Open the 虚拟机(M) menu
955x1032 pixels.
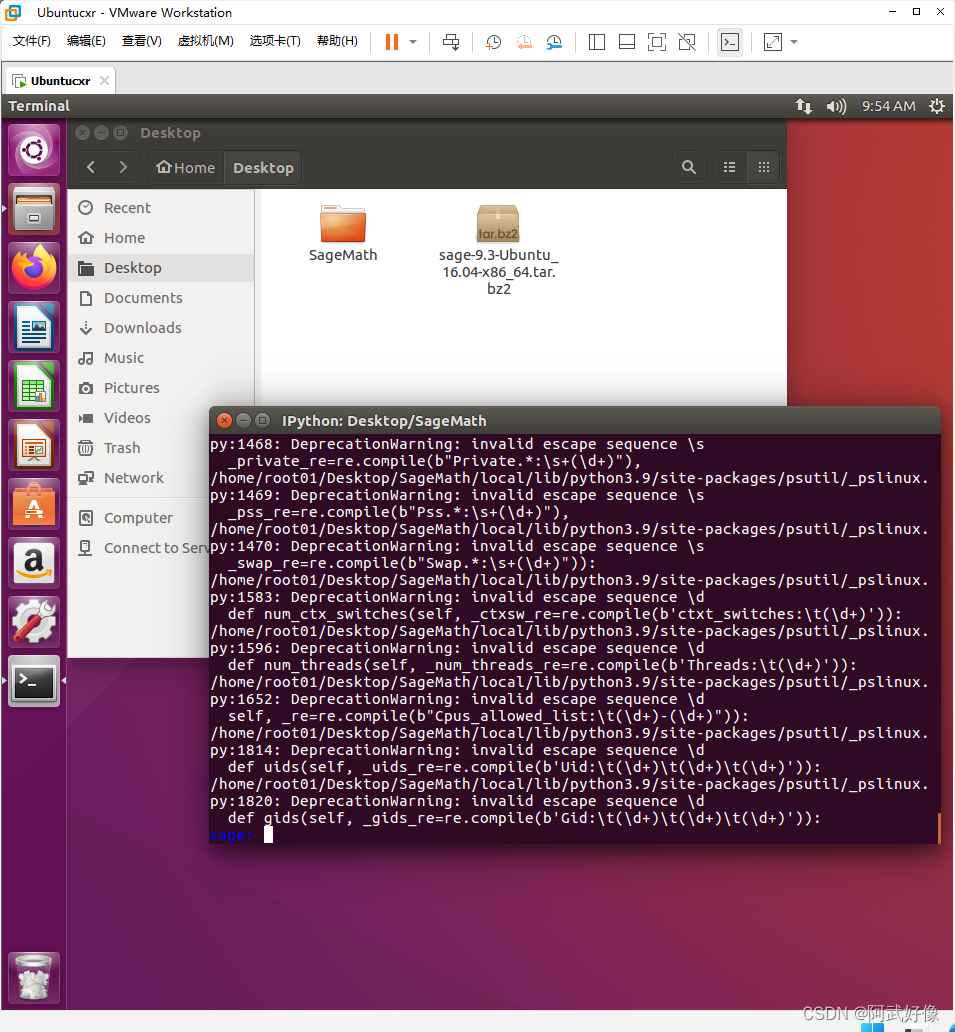[206, 41]
